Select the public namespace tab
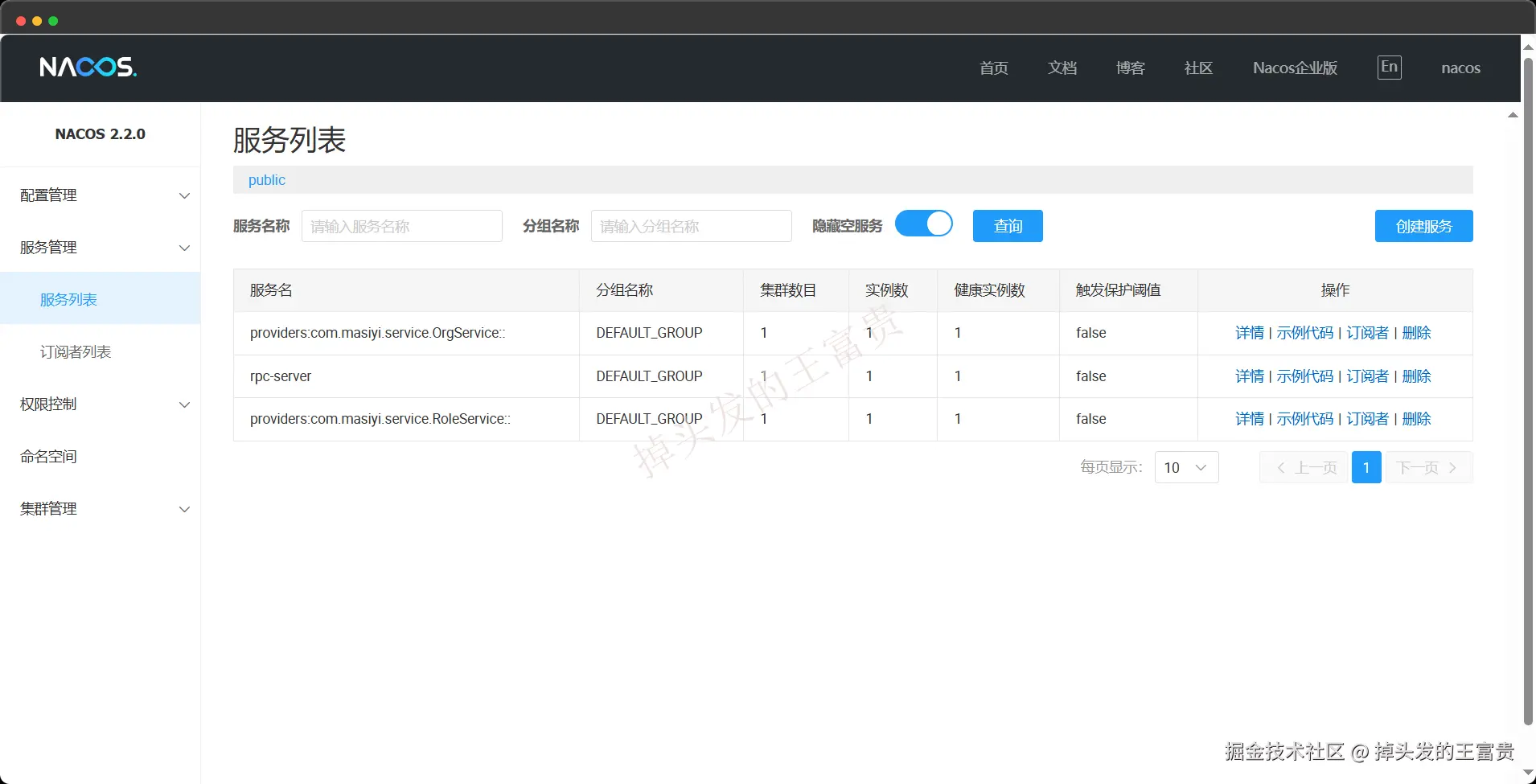 point(267,180)
